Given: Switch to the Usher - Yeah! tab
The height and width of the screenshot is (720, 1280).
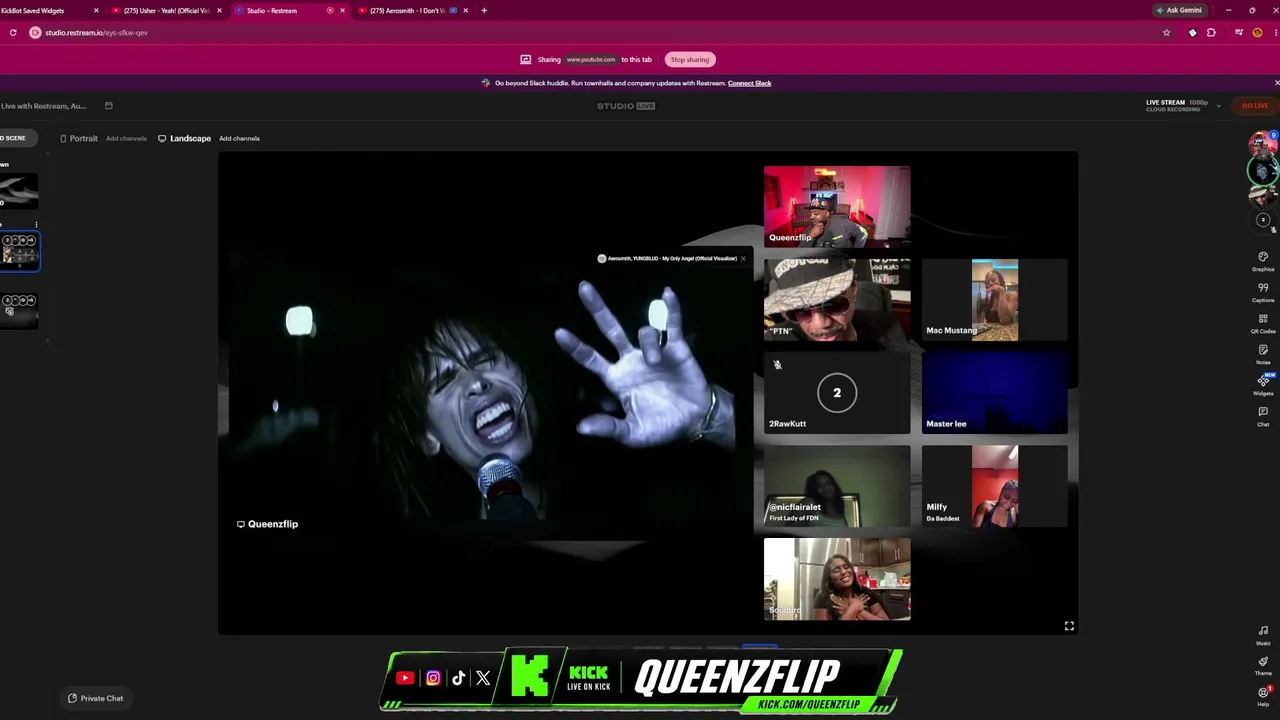Looking at the screenshot, I should 166,11.
